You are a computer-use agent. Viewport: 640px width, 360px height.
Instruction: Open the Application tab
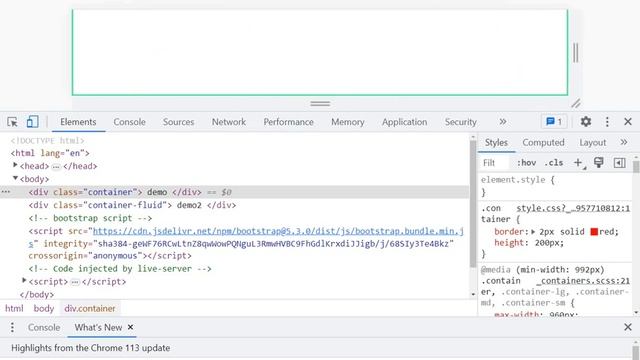[x=404, y=122]
